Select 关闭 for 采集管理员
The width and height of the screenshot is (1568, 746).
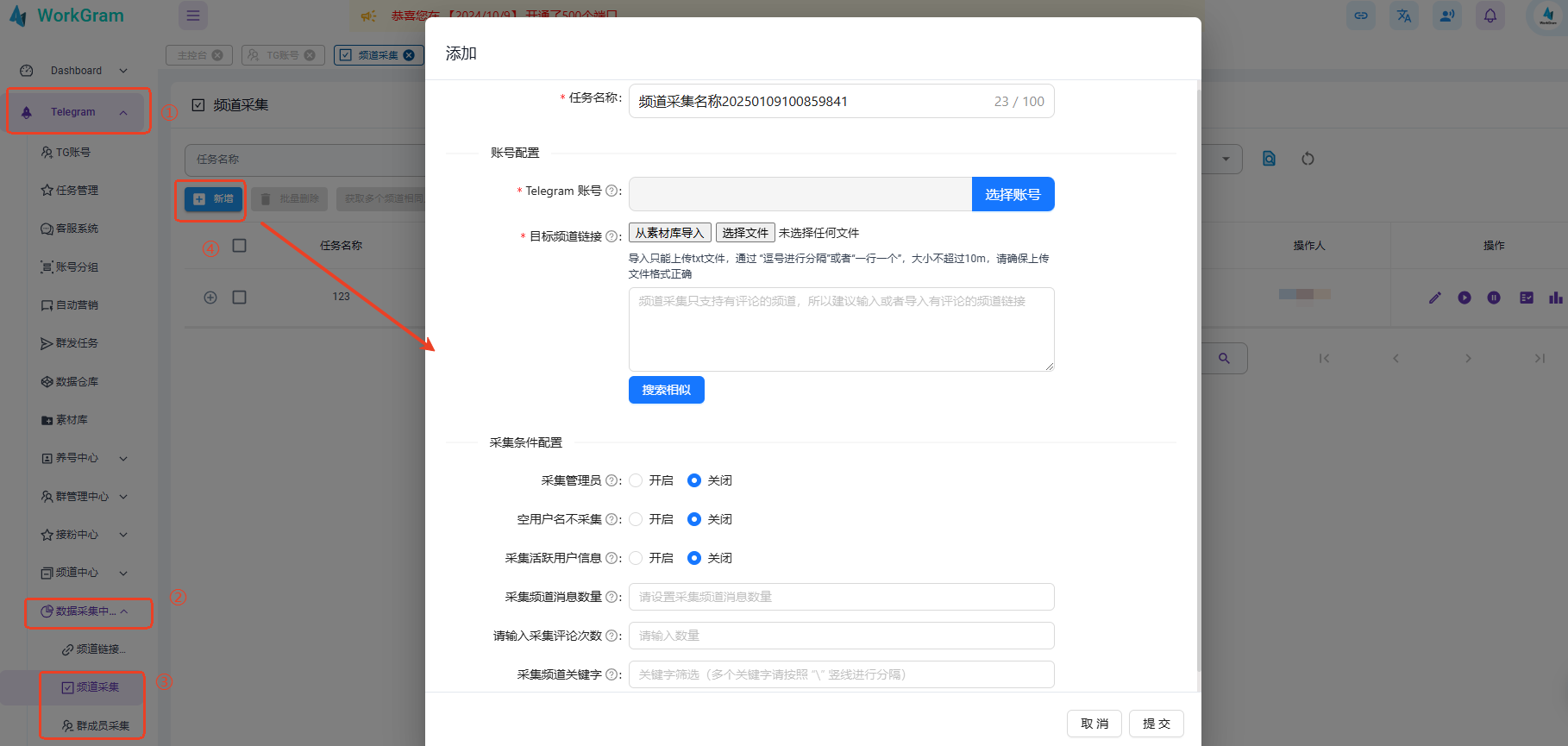(694, 480)
